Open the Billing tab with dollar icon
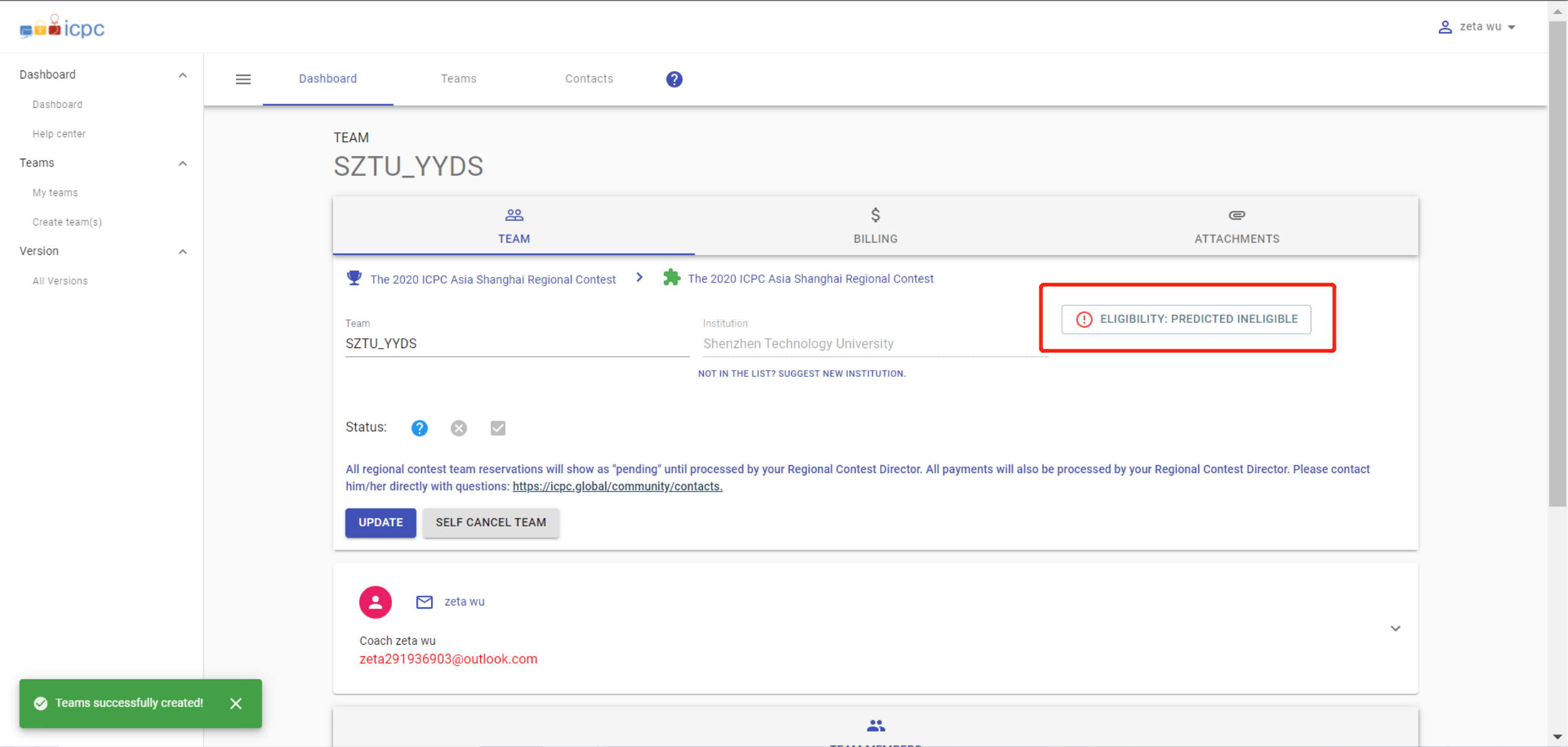Image resolution: width=1568 pixels, height=747 pixels. click(875, 226)
